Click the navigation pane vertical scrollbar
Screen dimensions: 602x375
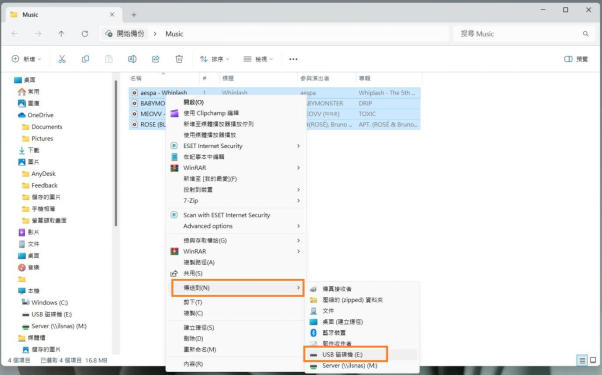click(116, 154)
